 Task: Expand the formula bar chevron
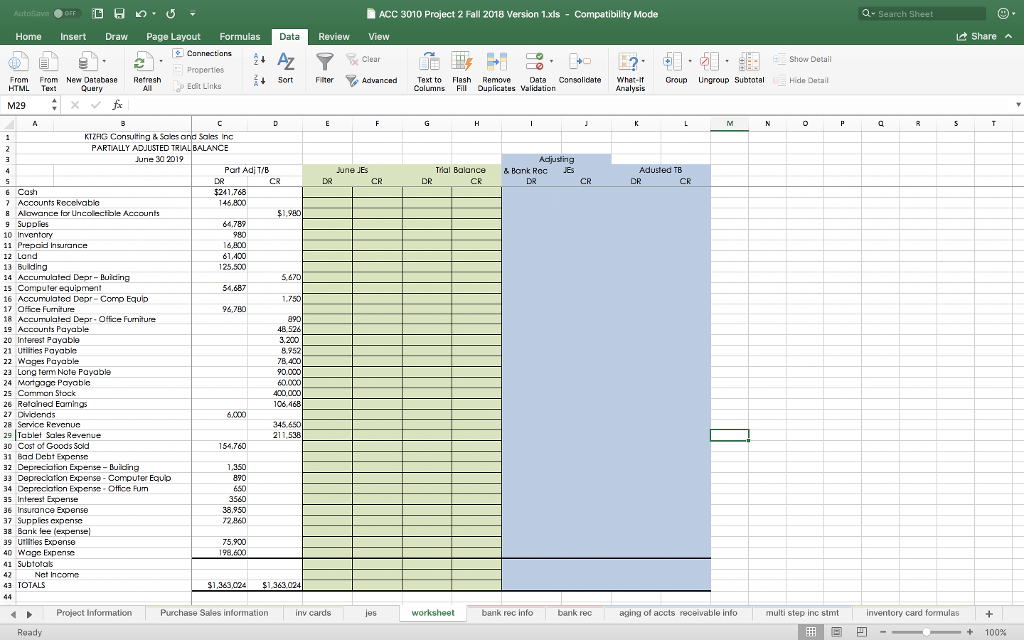pyautogui.click(x=1018, y=105)
